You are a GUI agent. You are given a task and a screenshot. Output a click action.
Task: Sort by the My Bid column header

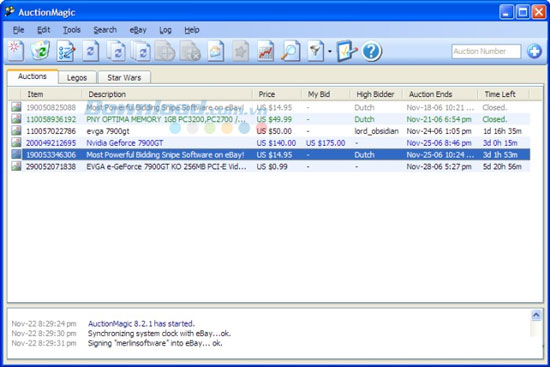(326, 94)
